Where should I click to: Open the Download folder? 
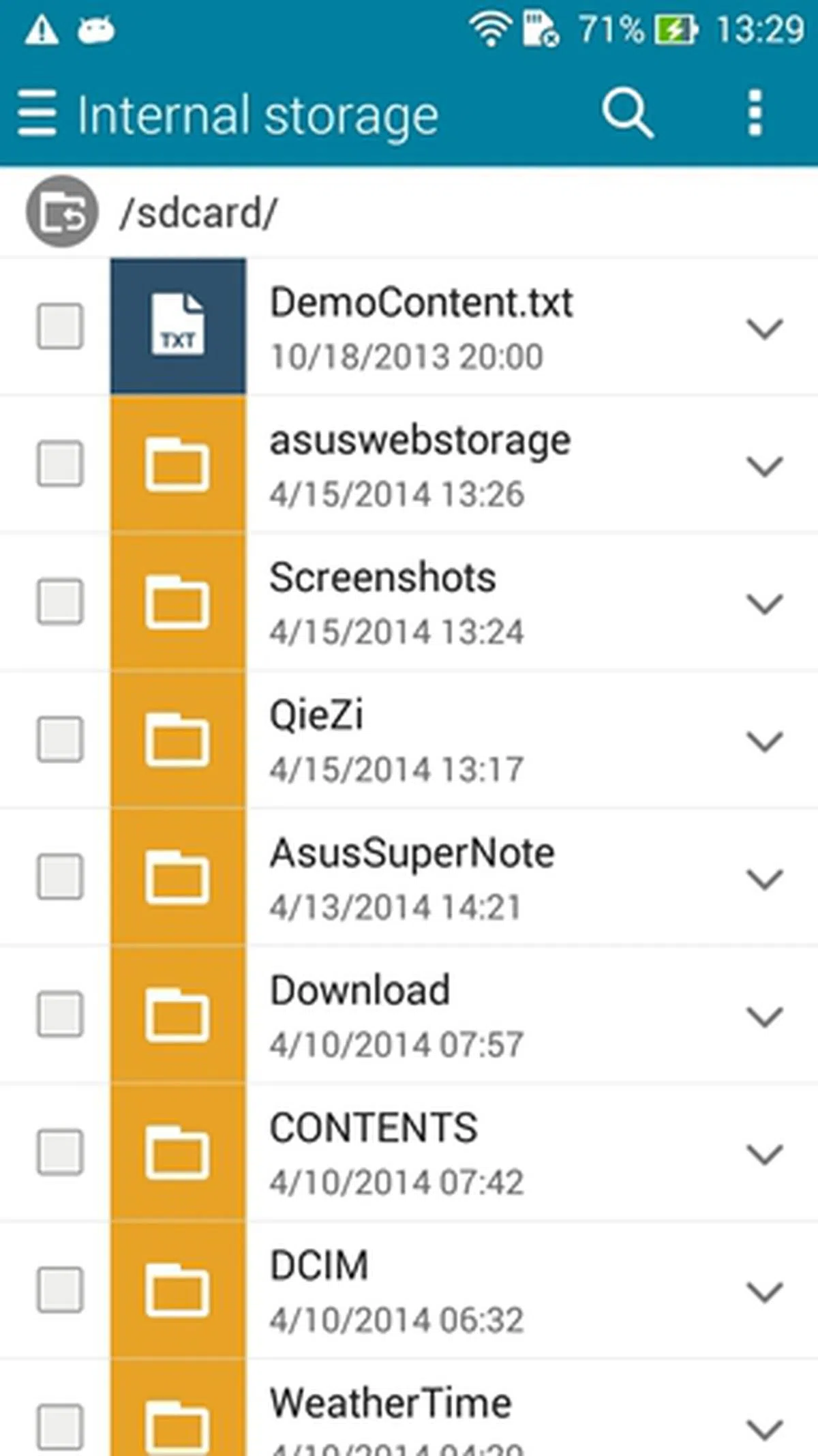(360, 990)
